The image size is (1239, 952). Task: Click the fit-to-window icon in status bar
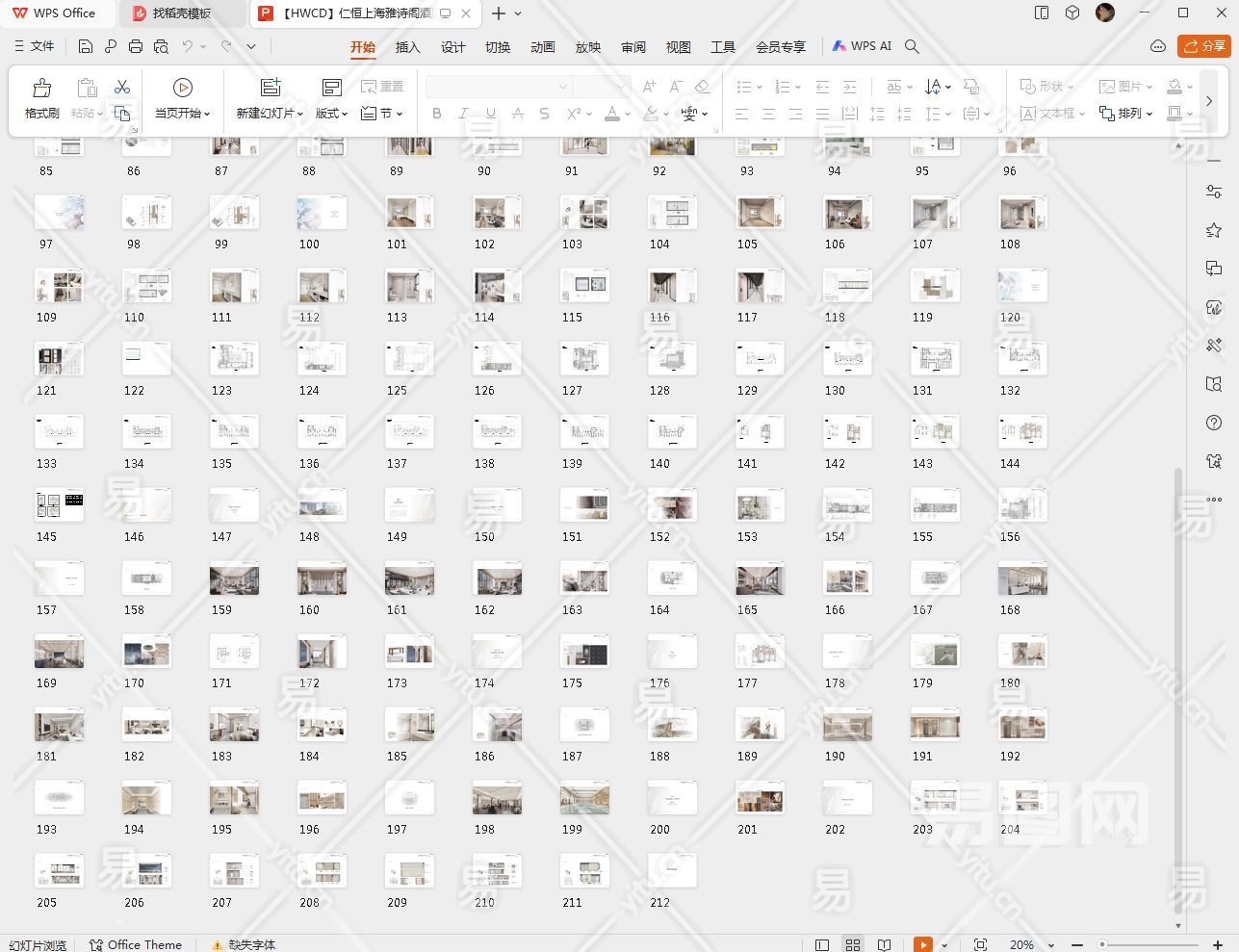980,944
